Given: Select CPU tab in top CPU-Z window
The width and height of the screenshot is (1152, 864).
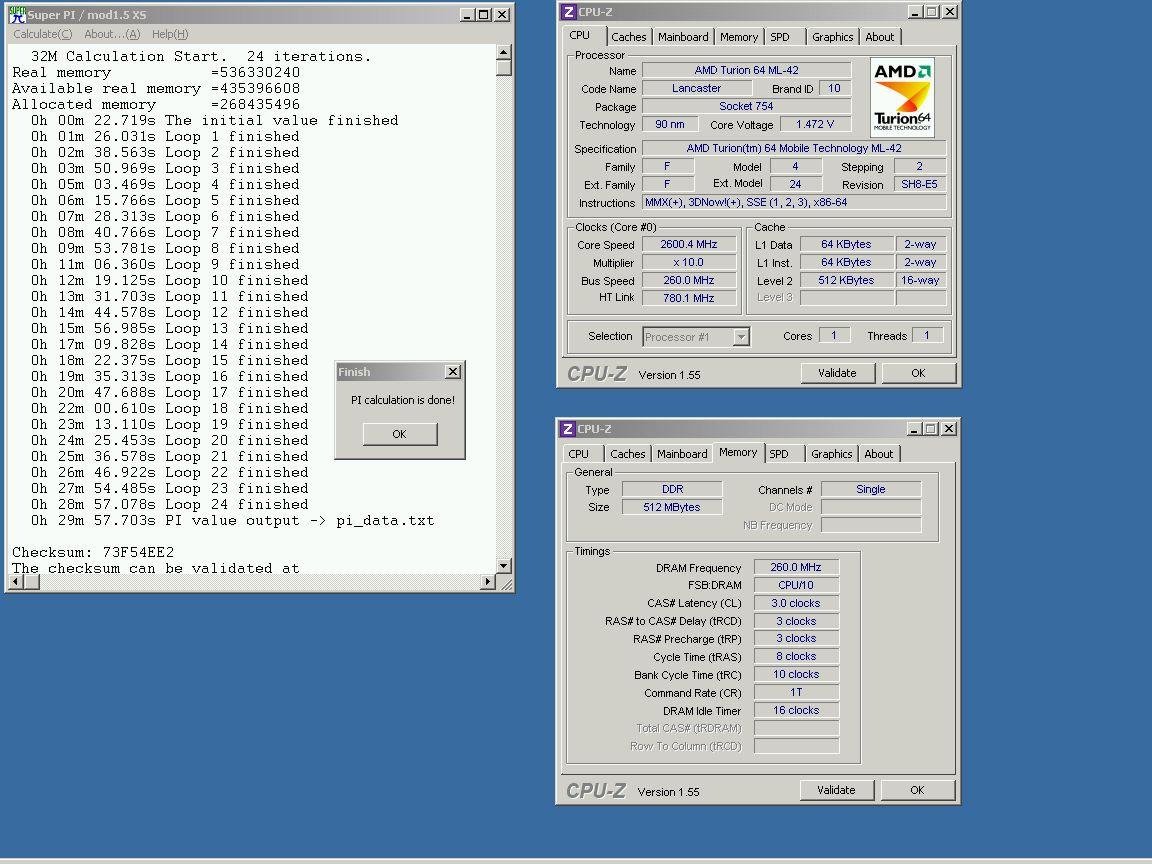Looking at the screenshot, I should coord(580,35).
